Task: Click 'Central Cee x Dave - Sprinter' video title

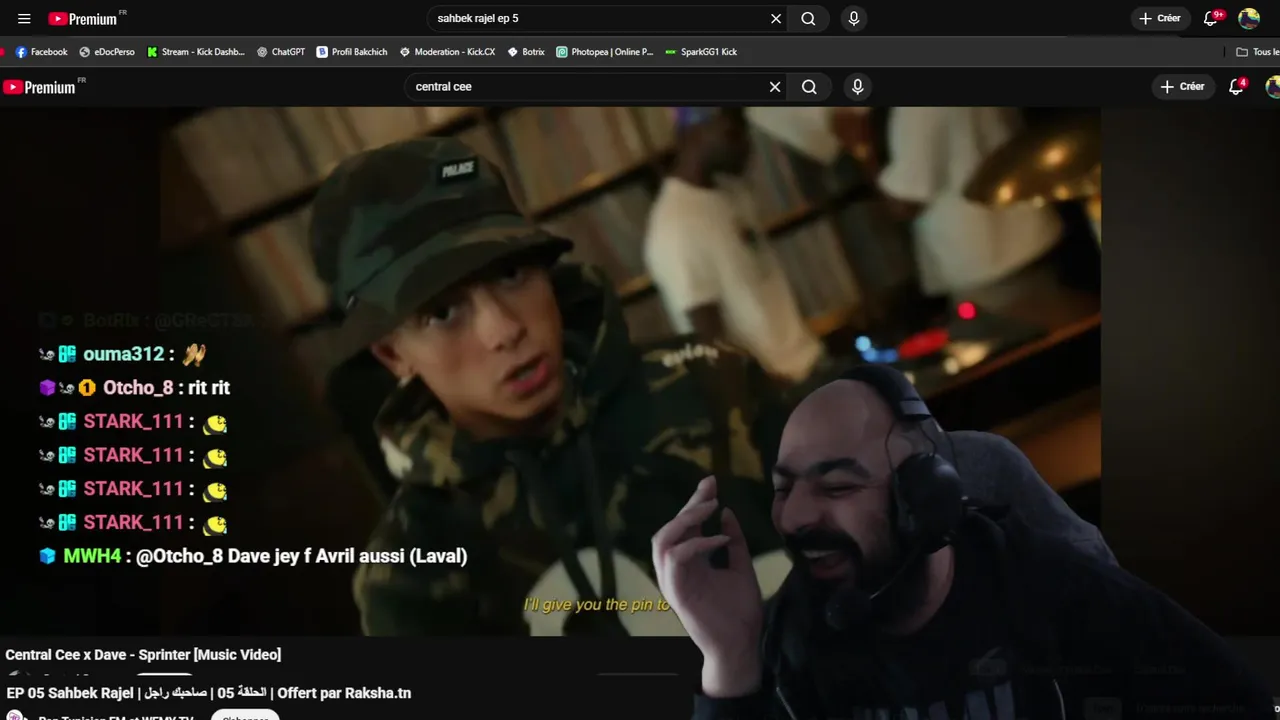Action: [x=143, y=655]
